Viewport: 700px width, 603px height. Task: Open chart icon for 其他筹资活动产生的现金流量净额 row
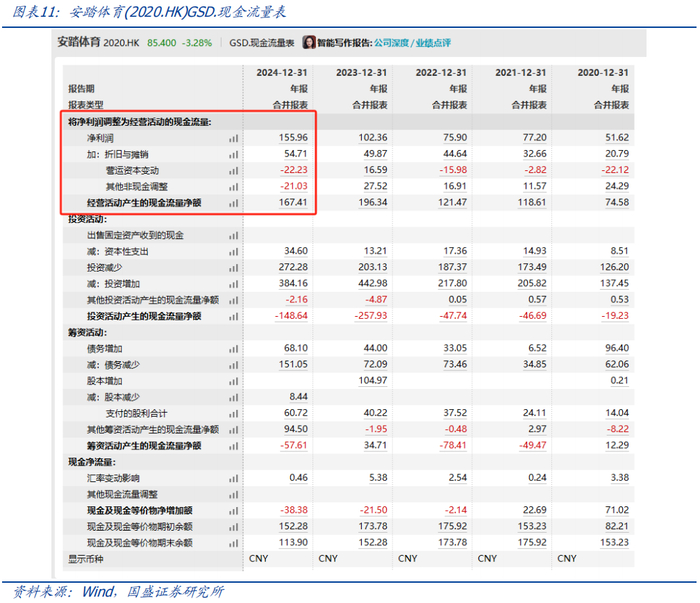pyautogui.click(x=233, y=430)
